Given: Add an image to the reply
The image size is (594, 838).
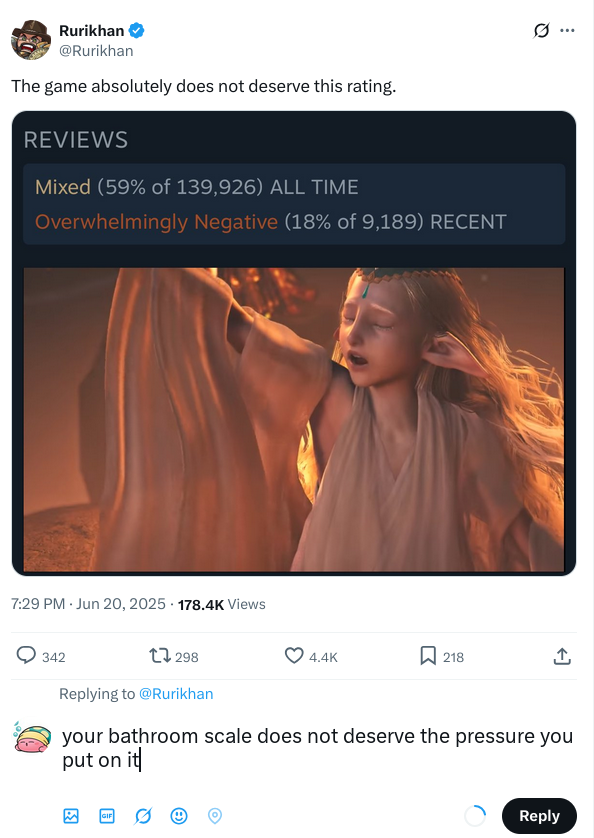Looking at the screenshot, I should [71, 816].
